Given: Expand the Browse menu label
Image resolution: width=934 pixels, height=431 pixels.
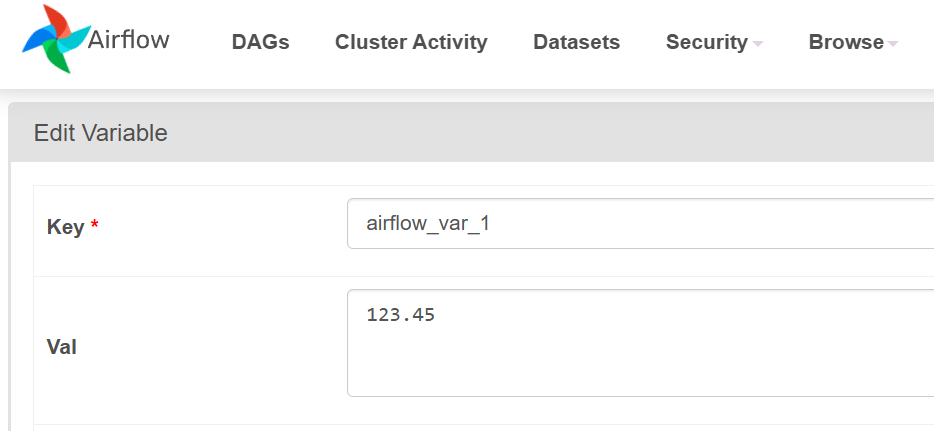Looking at the screenshot, I should tap(845, 42).
